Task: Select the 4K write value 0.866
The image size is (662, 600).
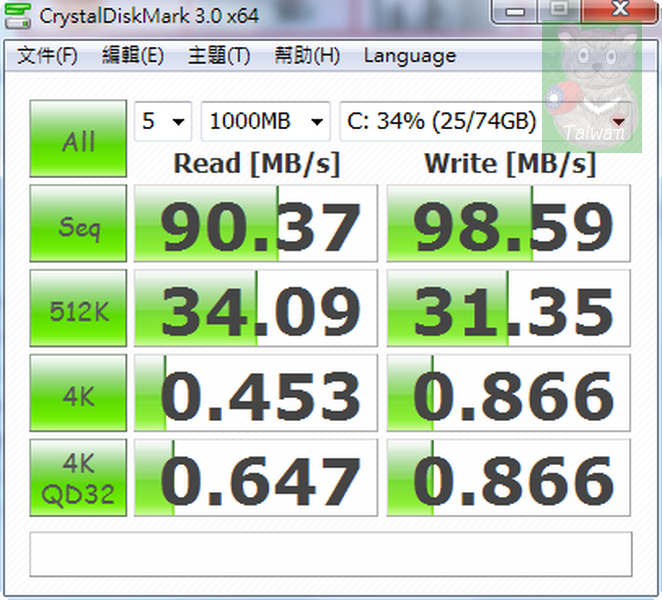Action: click(509, 393)
